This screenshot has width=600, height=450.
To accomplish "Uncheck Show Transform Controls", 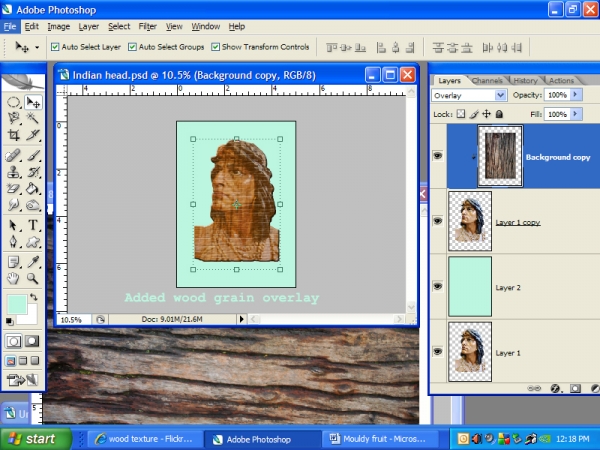I will pos(215,47).
